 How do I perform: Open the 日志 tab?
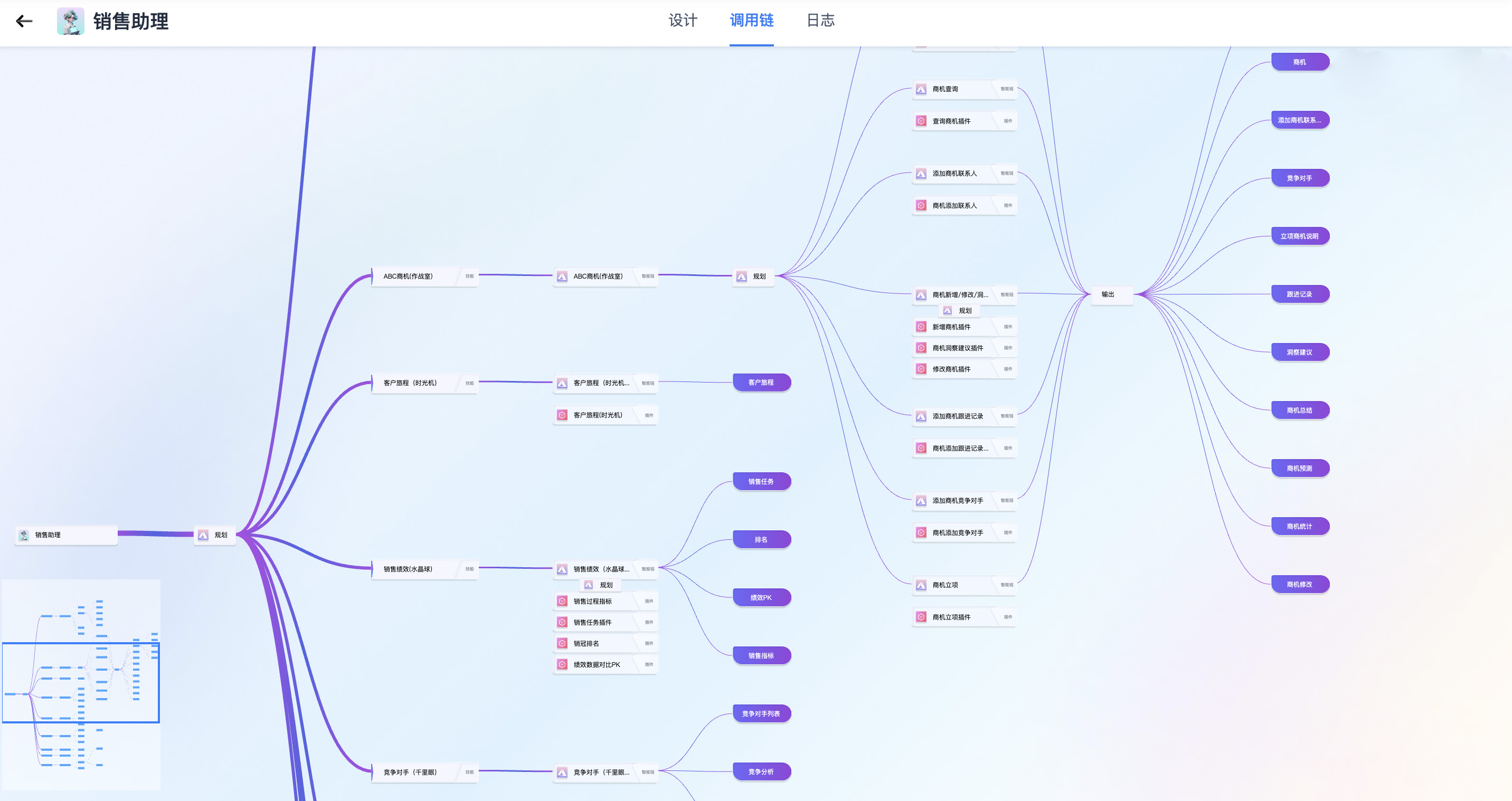[x=820, y=21]
